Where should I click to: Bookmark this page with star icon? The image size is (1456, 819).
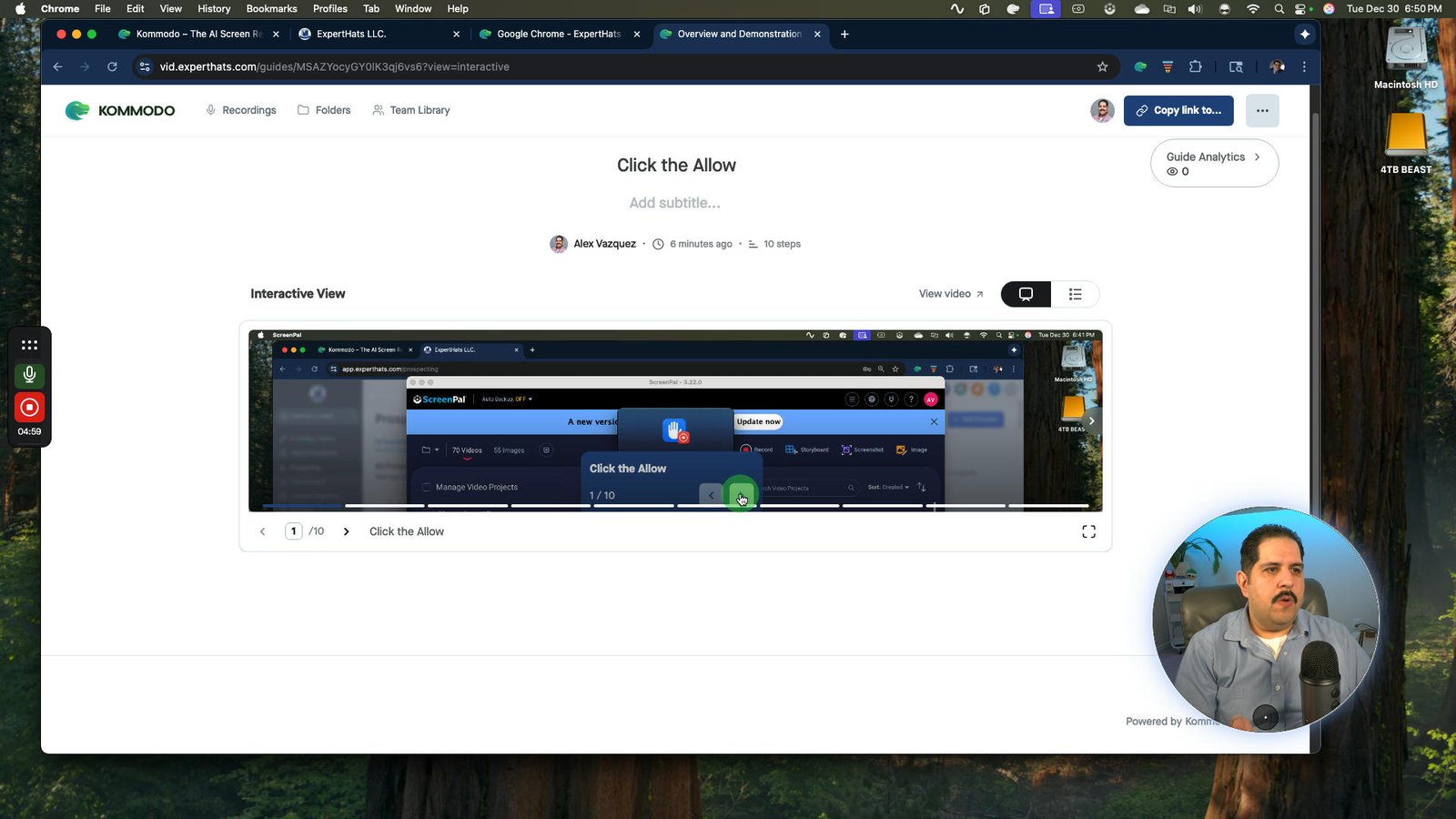[x=1102, y=66]
